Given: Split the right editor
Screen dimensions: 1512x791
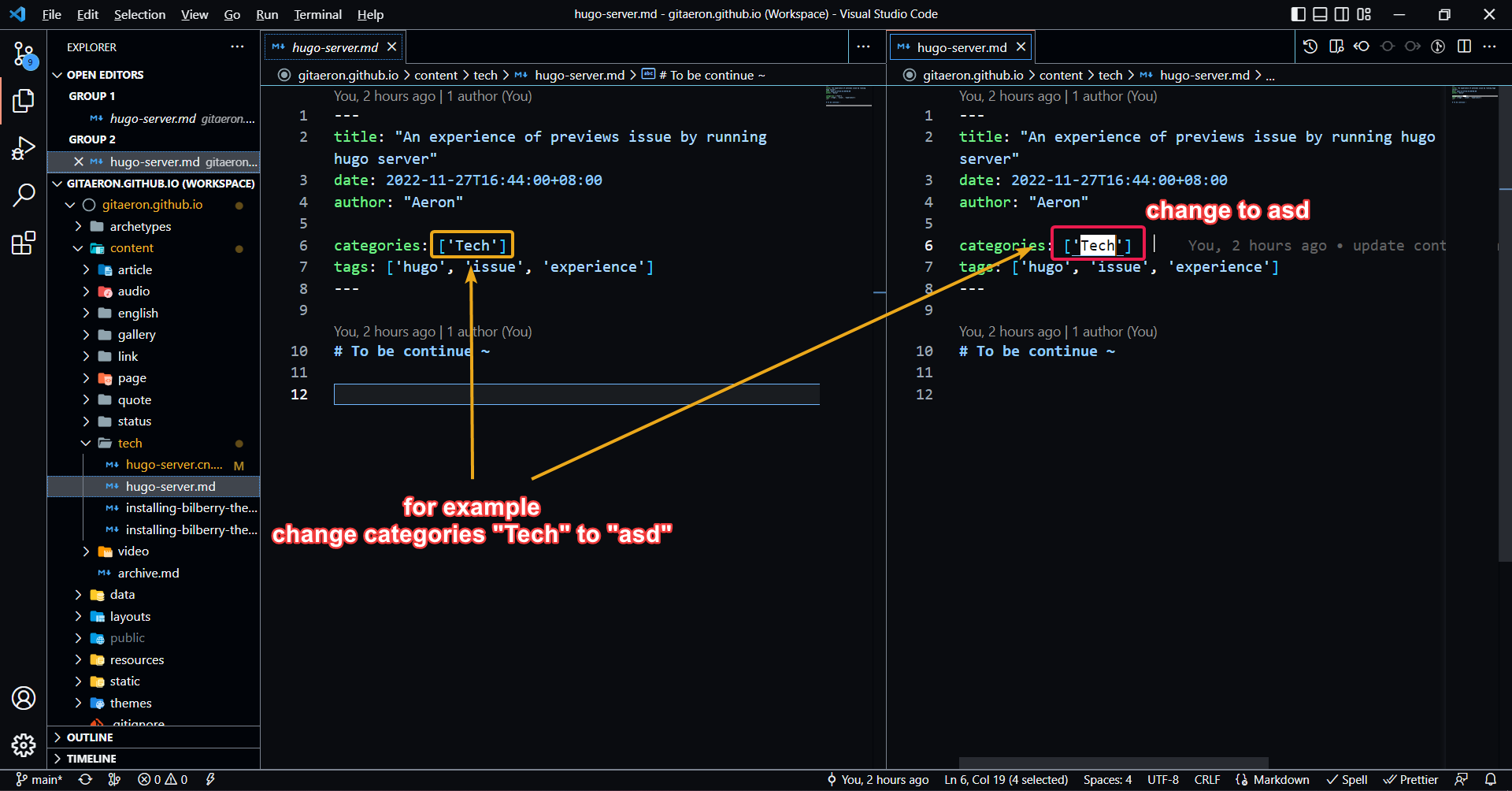Looking at the screenshot, I should pos(1464,46).
